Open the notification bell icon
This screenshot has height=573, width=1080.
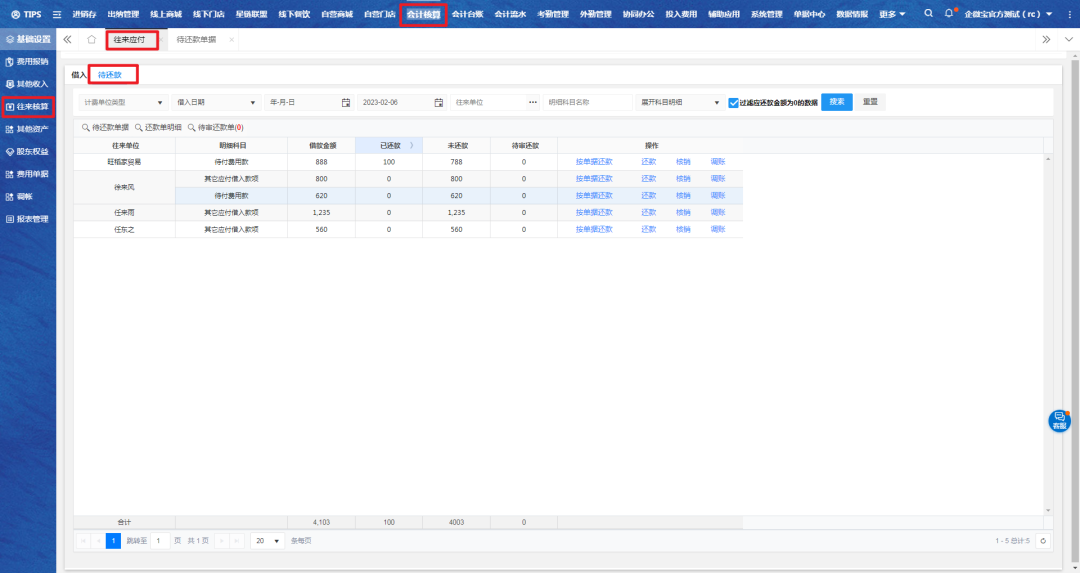point(949,14)
